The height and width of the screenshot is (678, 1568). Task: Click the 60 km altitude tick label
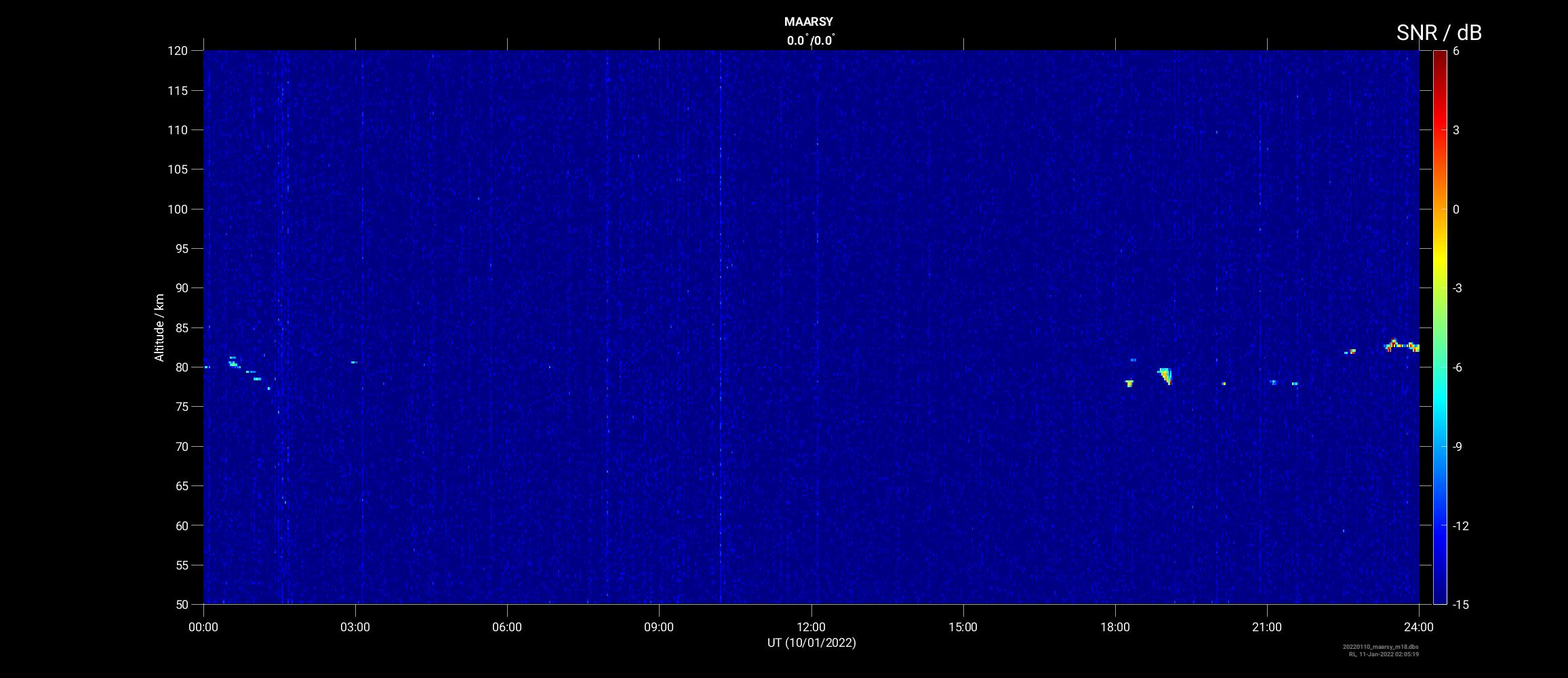[180, 525]
